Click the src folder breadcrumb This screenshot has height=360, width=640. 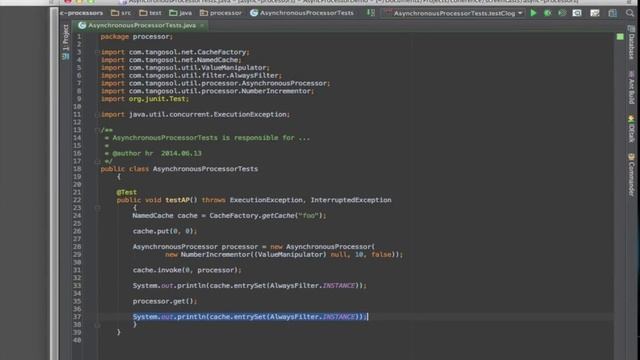[121, 13]
